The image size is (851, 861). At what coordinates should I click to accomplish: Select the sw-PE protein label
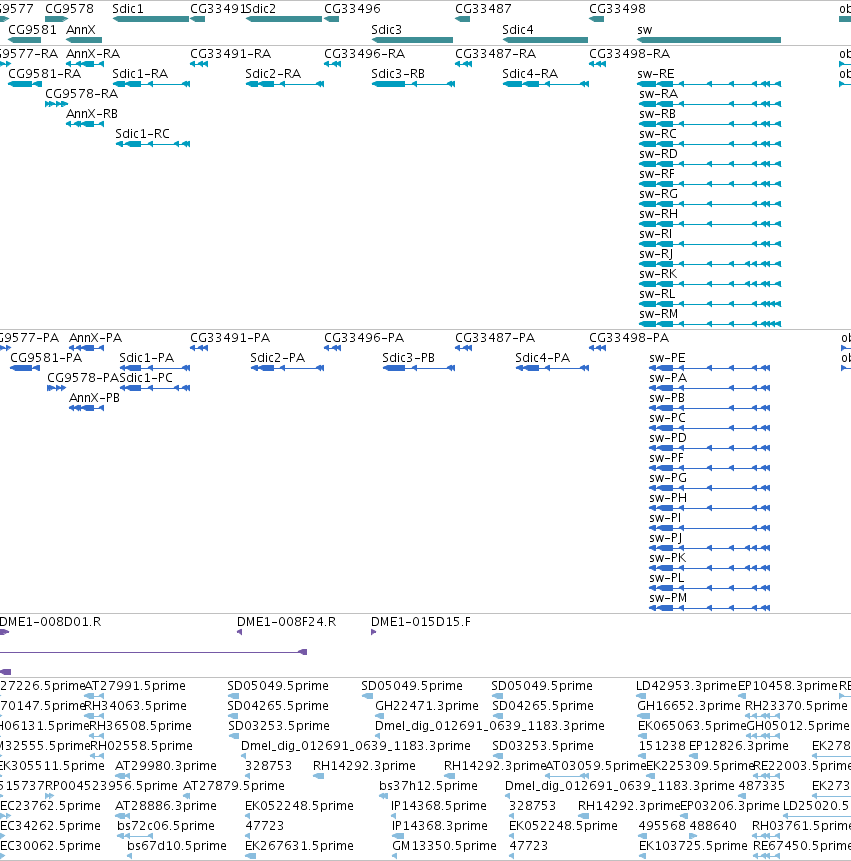tap(667, 357)
